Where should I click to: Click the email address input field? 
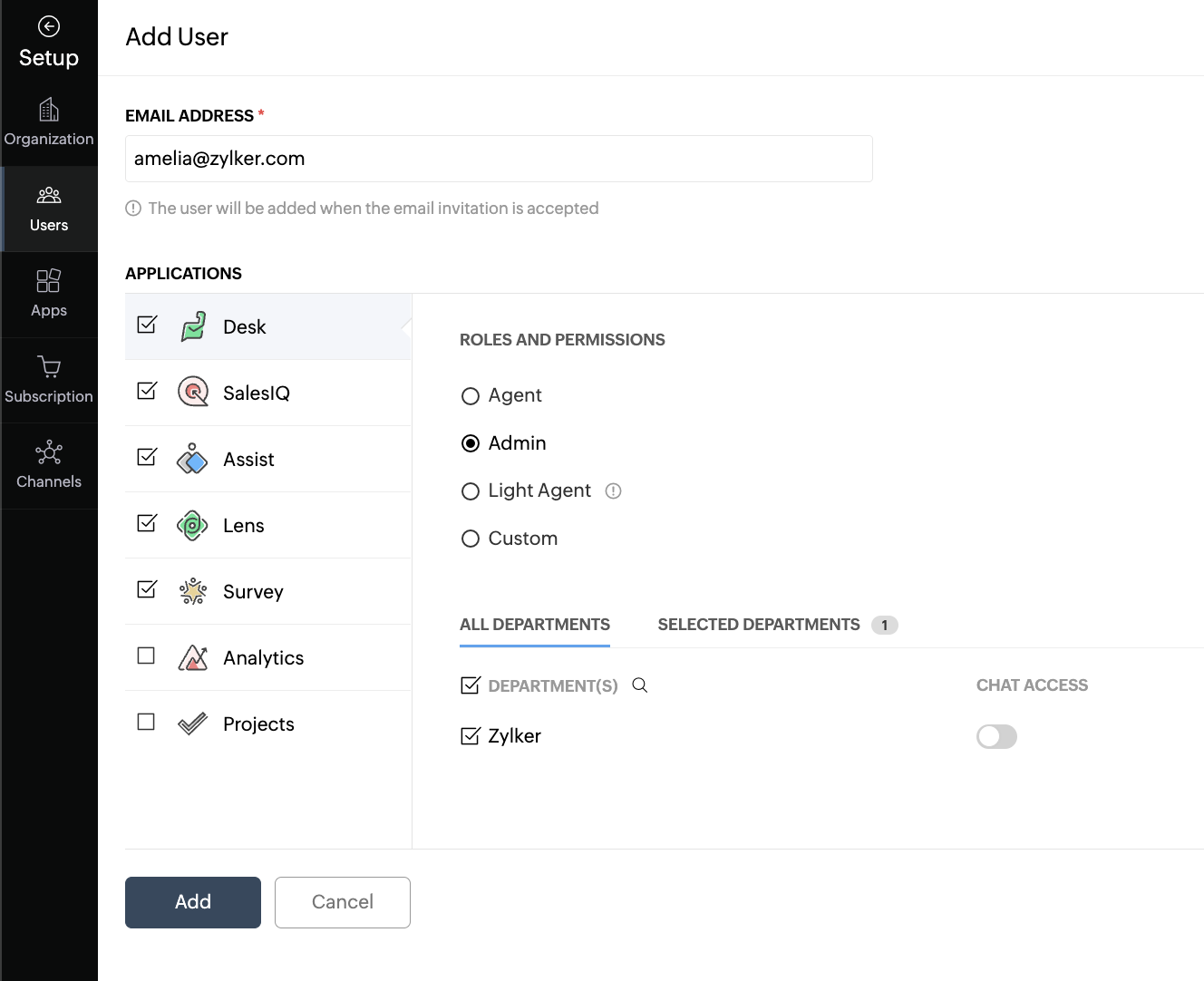click(x=499, y=159)
